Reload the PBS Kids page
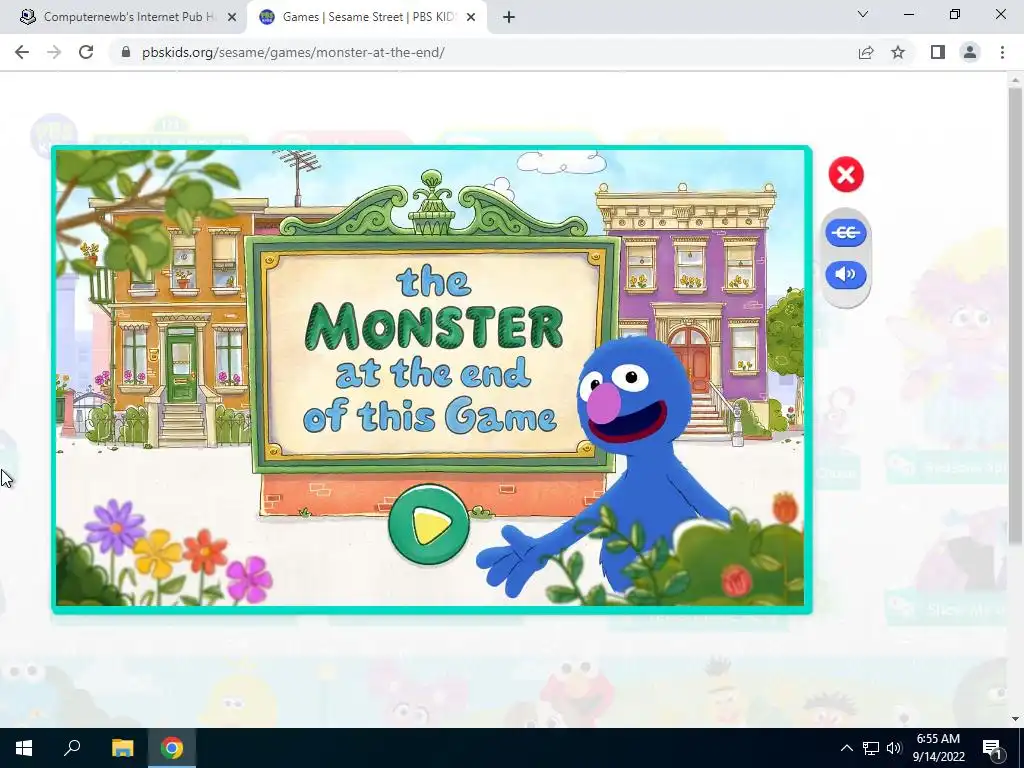Image resolution: width=1024 pixels, height=768 pixels. pyautogui.click(x=86, y=52)
